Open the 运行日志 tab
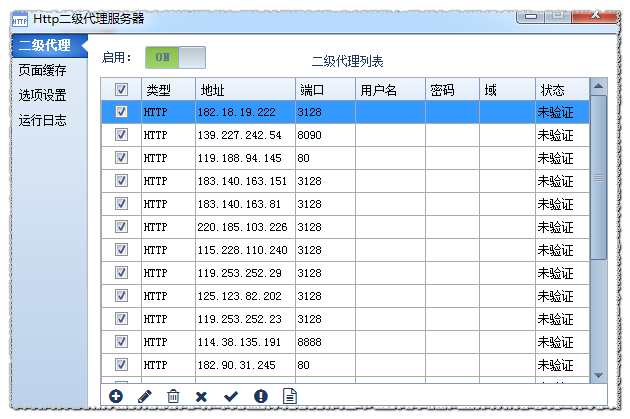 point(43,120)
